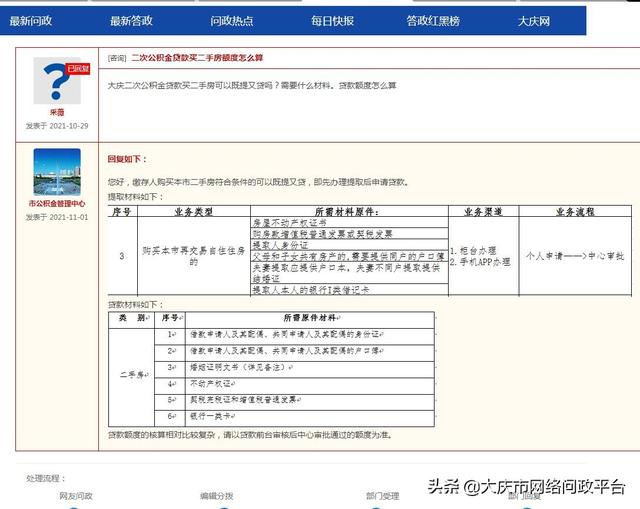This screenshot has width=640, height=509.
Task: Click loan row 6 银行一类卡
Action: tap(310, 416)
